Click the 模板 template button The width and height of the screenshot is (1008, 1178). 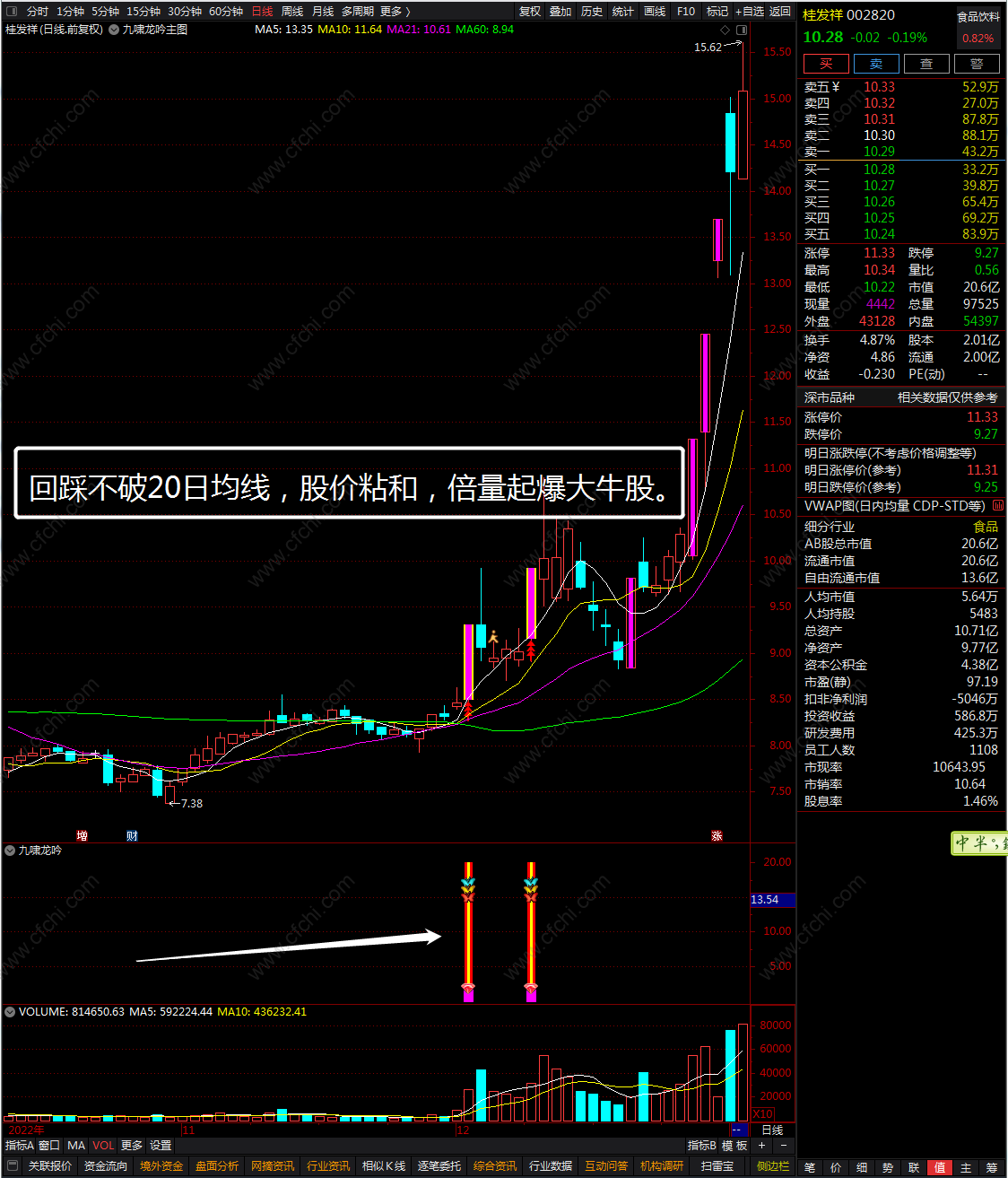(734, 1146)
